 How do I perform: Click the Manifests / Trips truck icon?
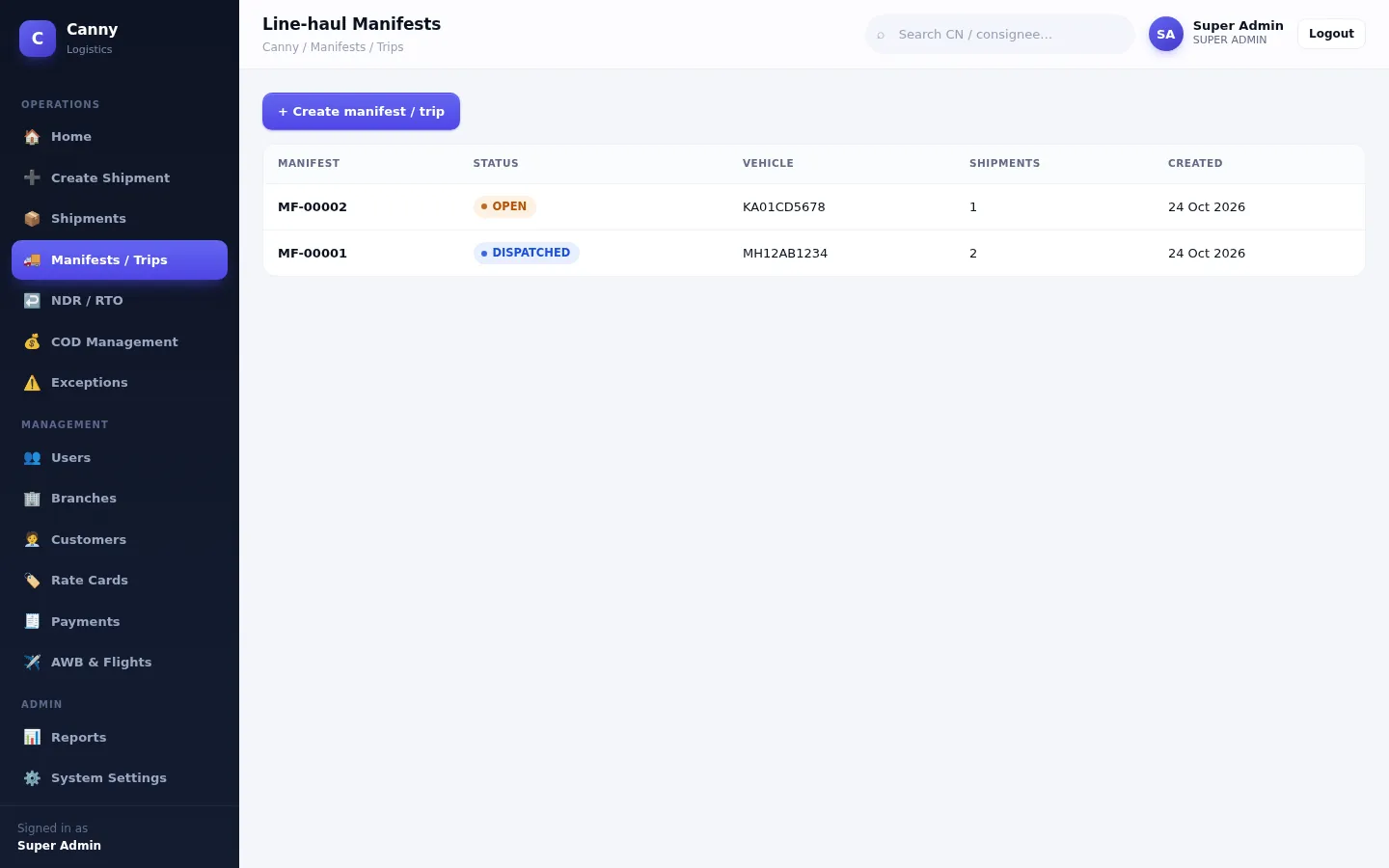pos(32,259)
